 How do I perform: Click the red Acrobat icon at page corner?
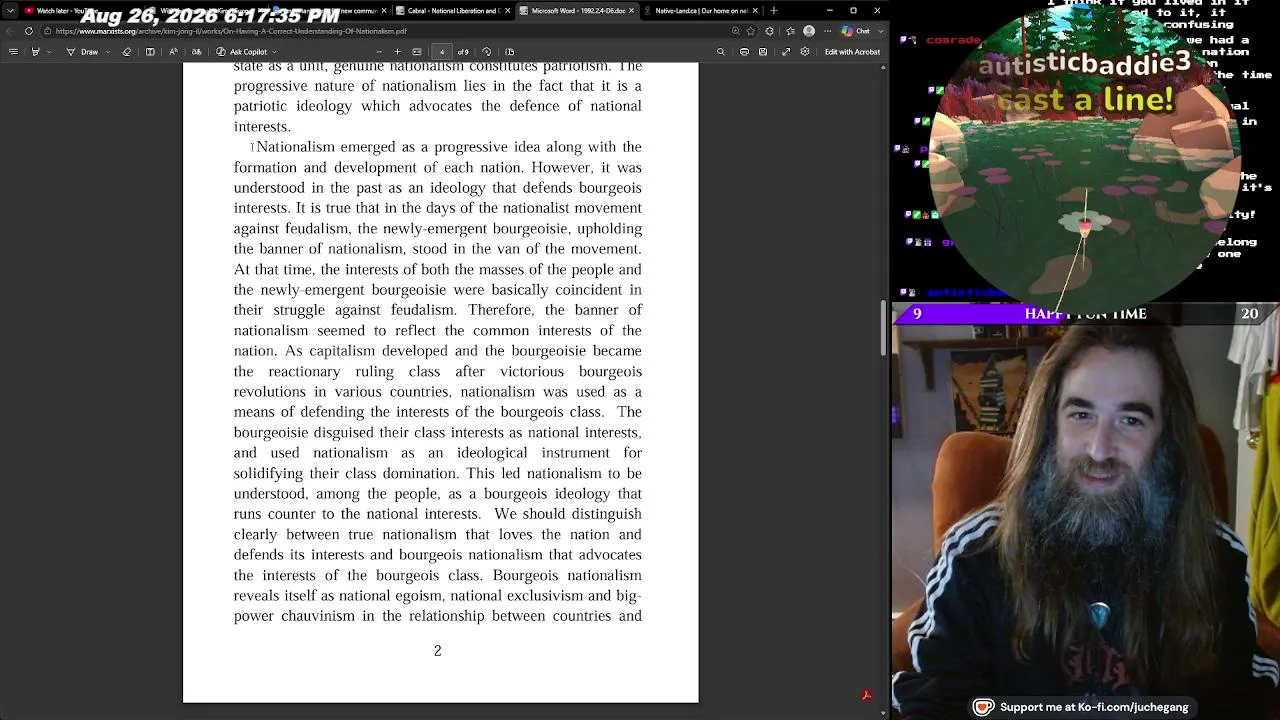pos(867,695)
